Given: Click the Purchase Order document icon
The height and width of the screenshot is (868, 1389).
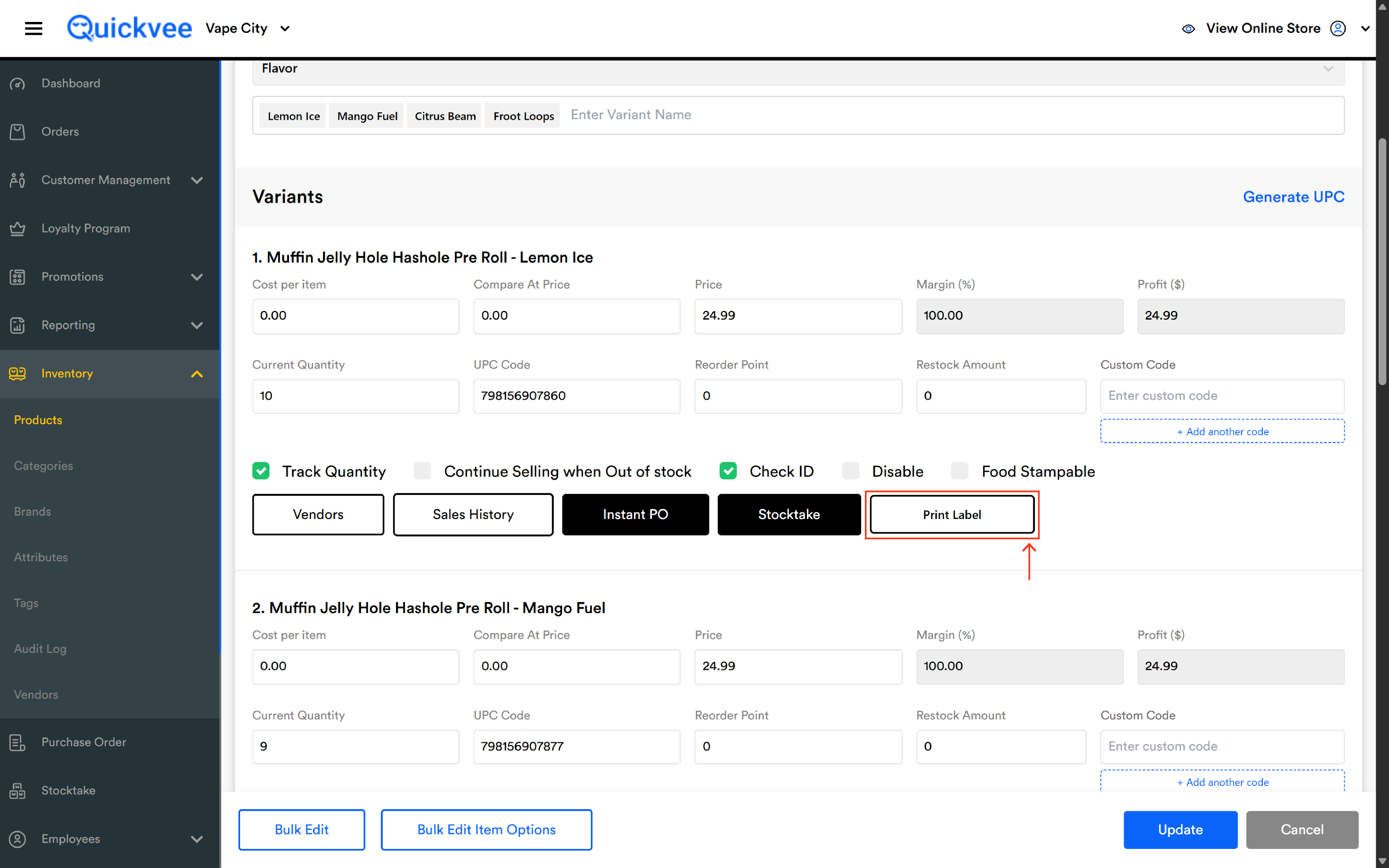Looking at the screenshot, I should click(17, 742).
